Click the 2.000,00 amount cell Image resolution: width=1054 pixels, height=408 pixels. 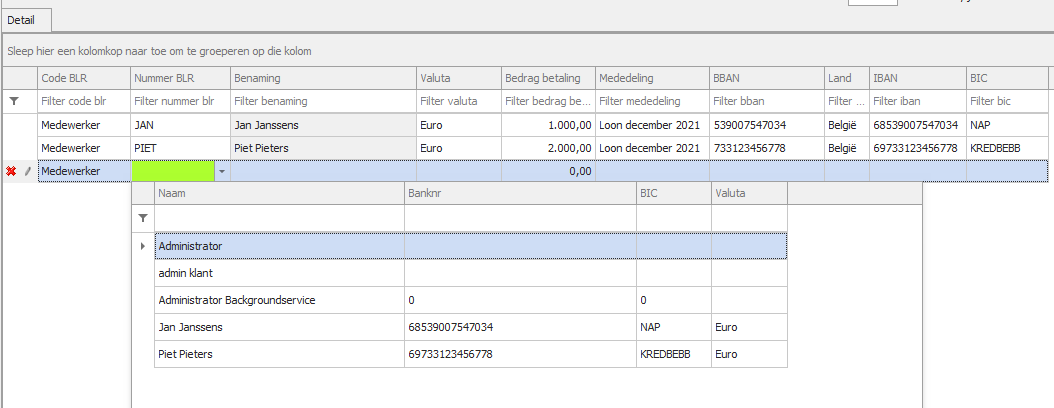[x=548, y=148]
